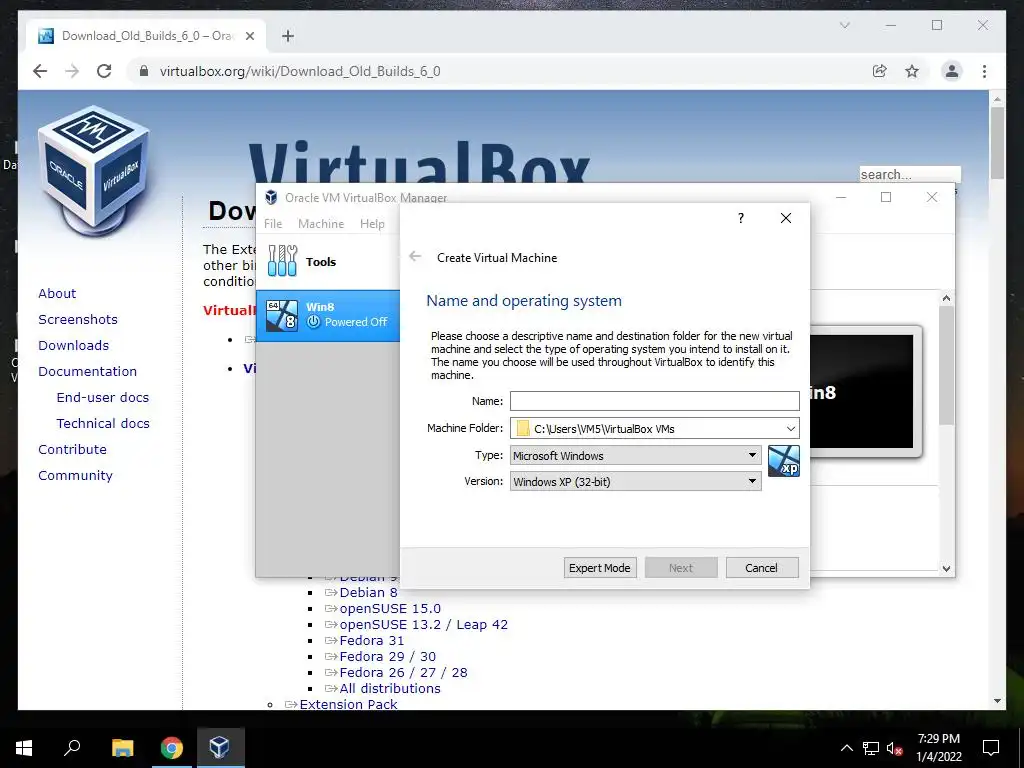Select the Download_Old_Builds_6_0 browser tab

click(146, 36)
